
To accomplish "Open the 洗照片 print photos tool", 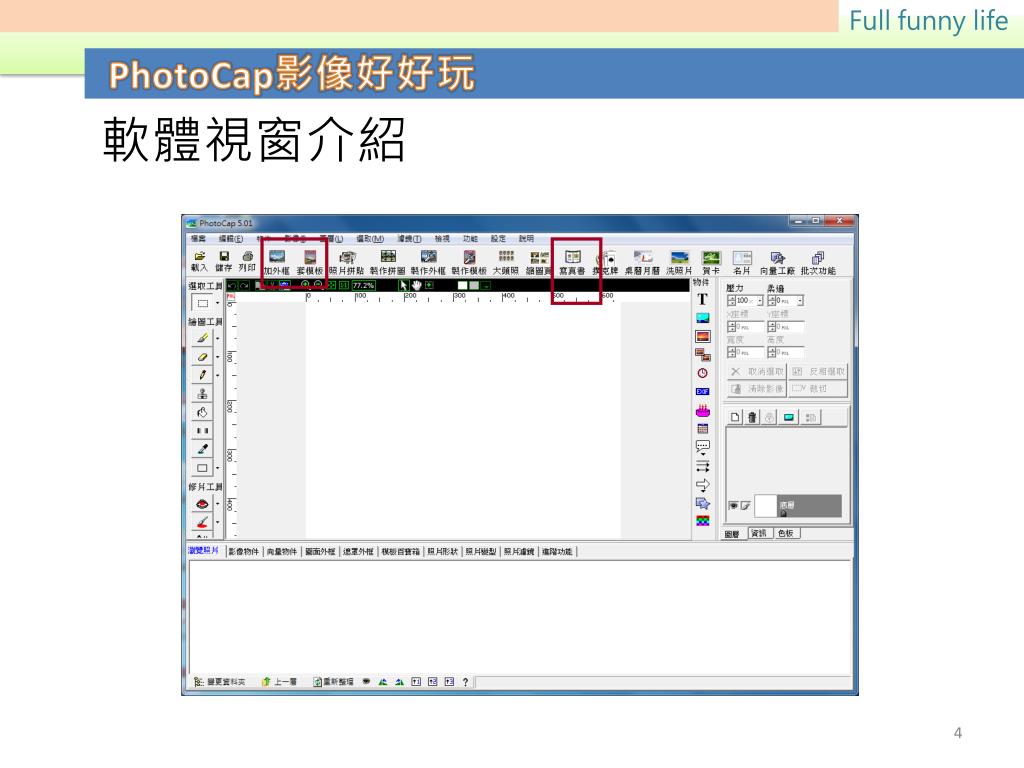I will click(x=679, y=263).
